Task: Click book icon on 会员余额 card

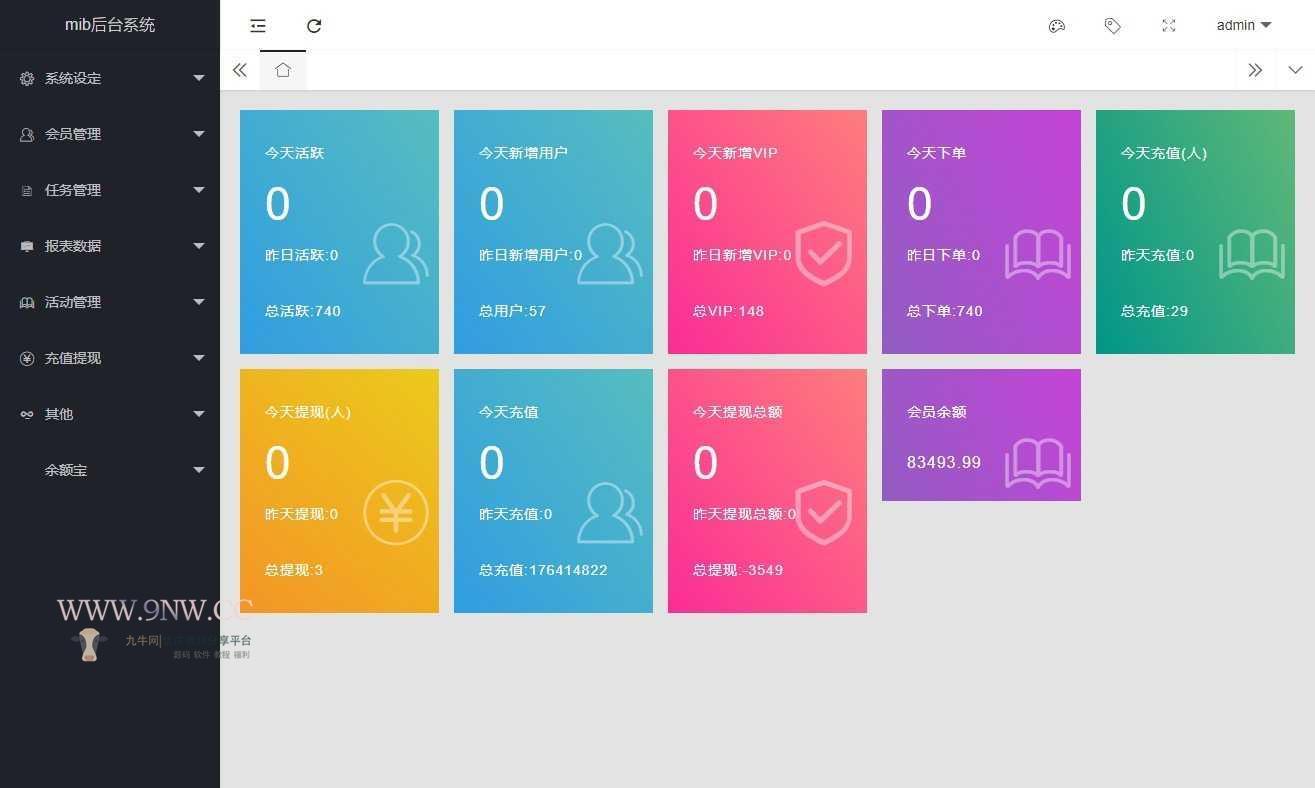Action: [x=1038, y=463]
